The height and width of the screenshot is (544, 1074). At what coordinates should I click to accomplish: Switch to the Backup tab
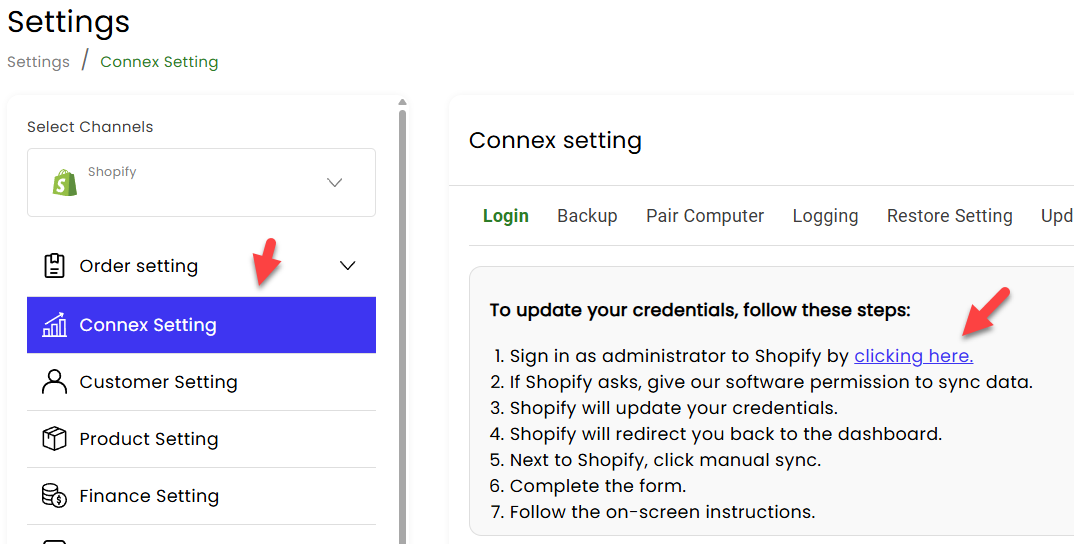(x=587, y=216)
